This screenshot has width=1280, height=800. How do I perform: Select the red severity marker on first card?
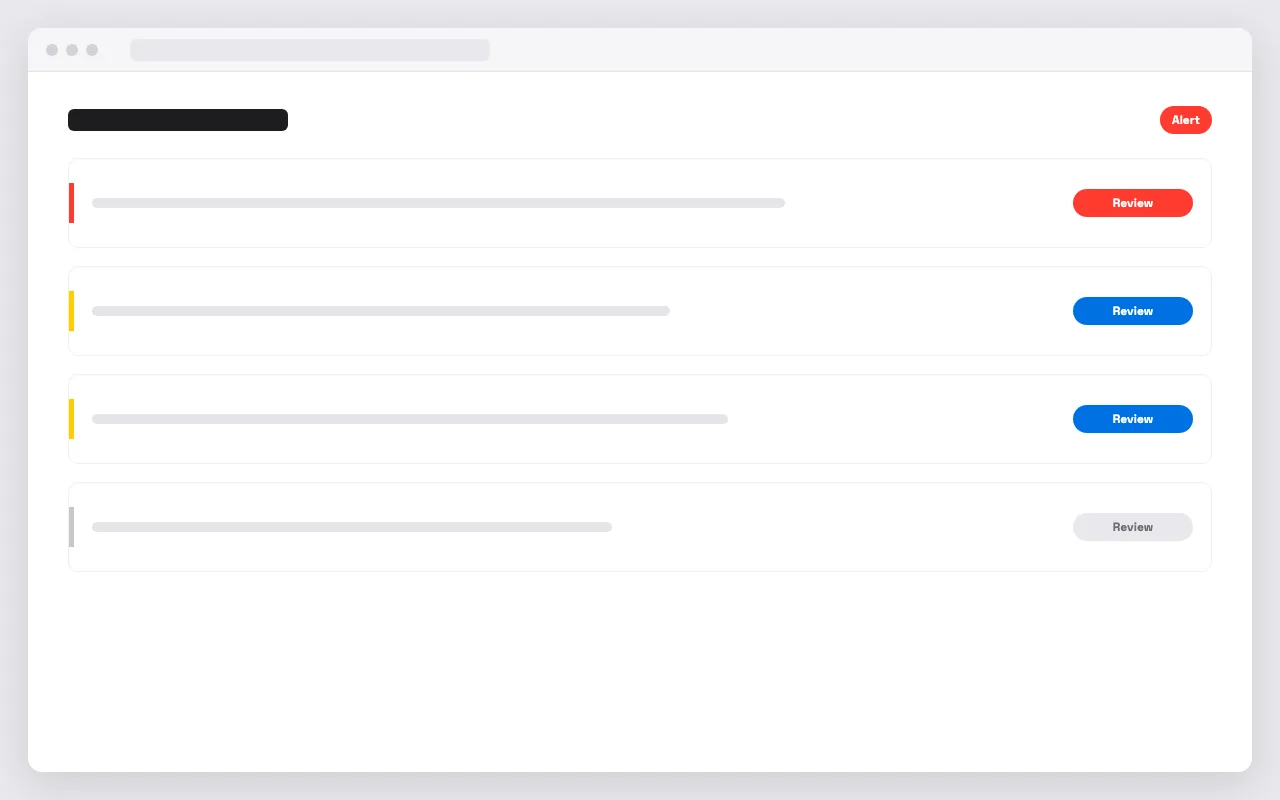tap(71, 203)
